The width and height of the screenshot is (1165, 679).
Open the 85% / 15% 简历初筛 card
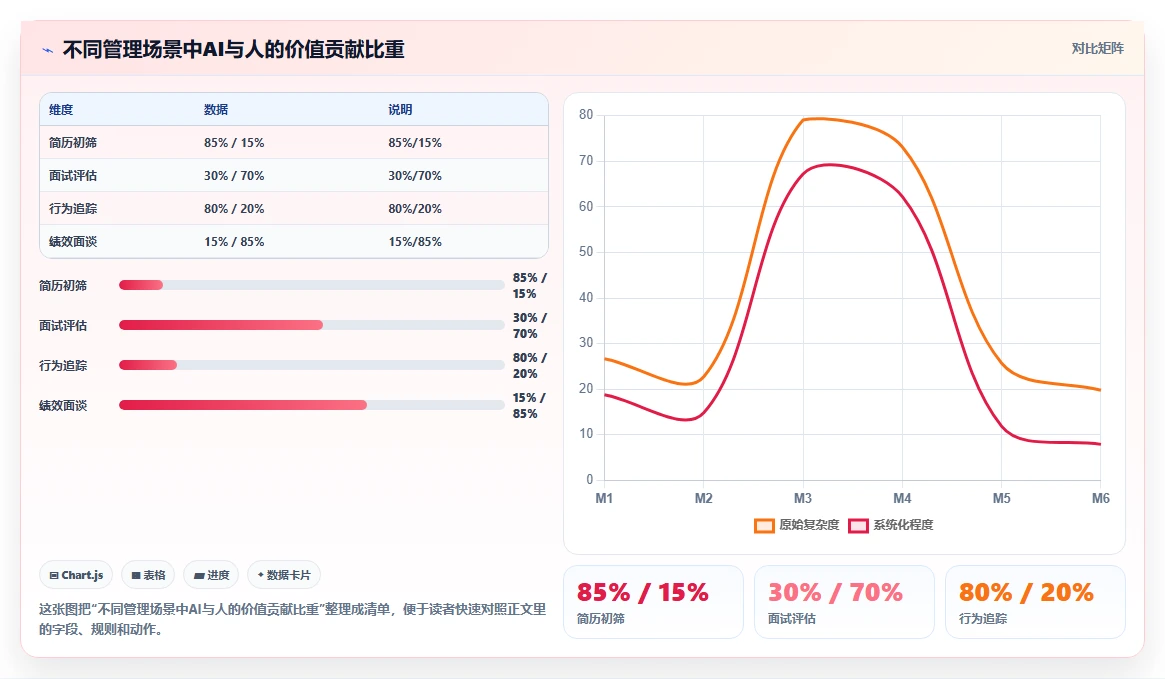coord(653,602)
